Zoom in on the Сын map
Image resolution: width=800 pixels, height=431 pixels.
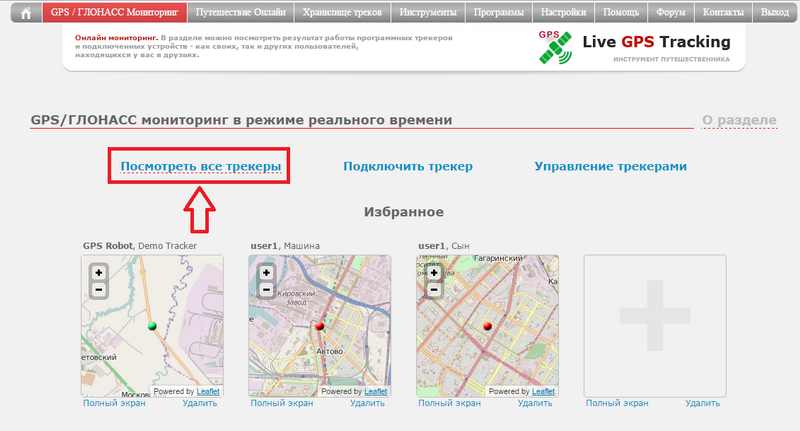(x=434, y=272)
